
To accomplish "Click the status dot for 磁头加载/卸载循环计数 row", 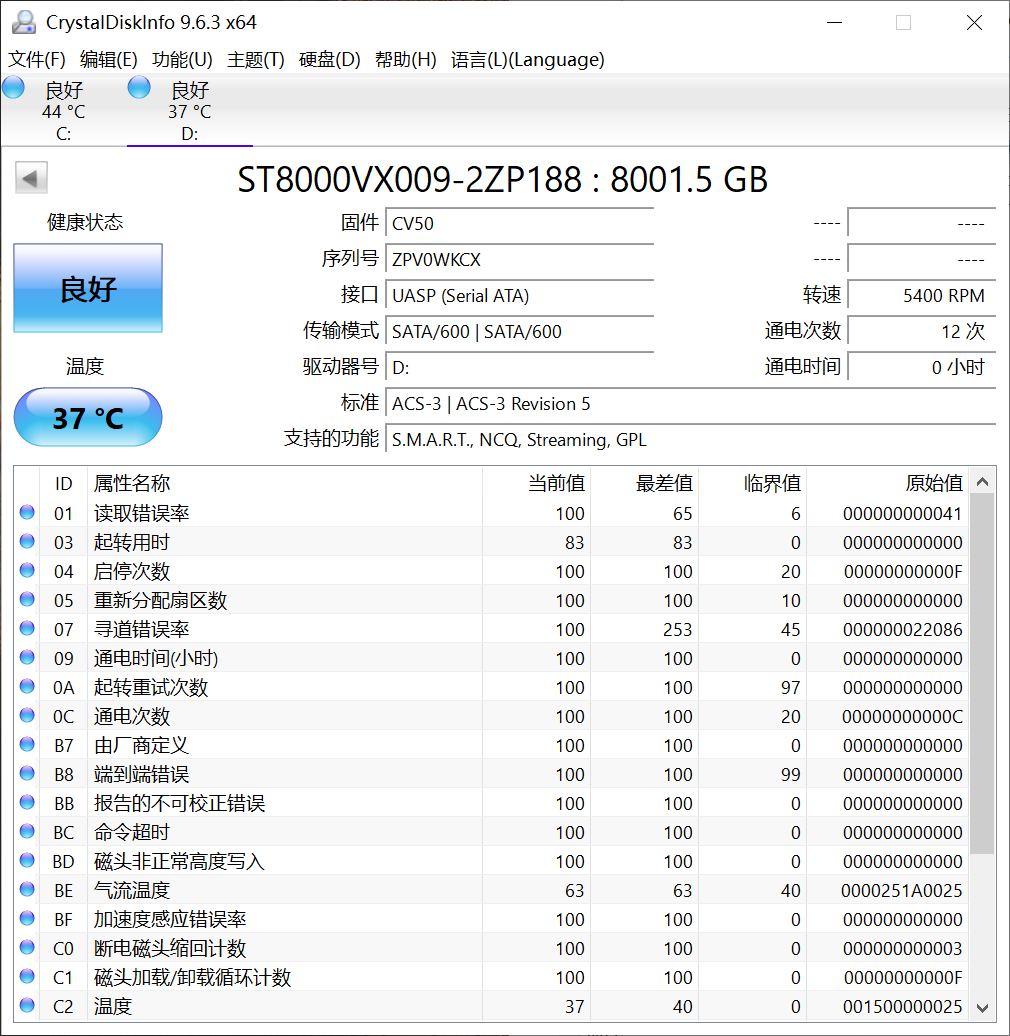I will click(x=27, y=976).
